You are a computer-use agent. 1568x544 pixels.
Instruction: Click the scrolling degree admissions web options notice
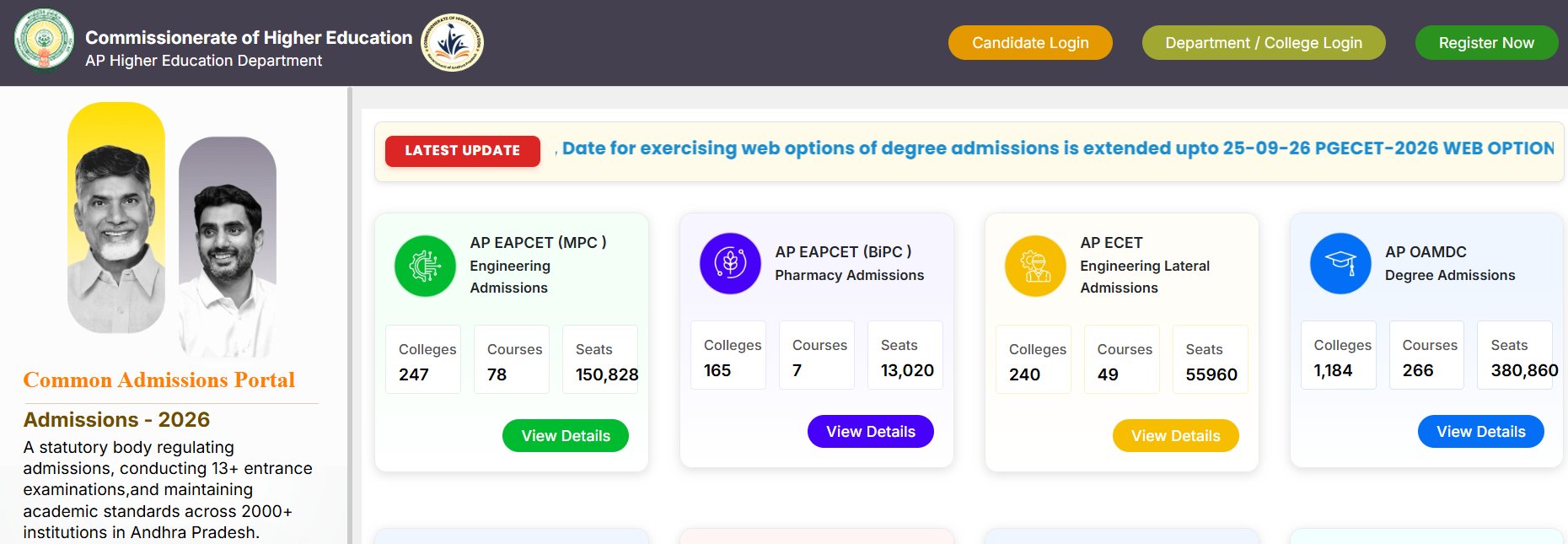(1054, 148)
